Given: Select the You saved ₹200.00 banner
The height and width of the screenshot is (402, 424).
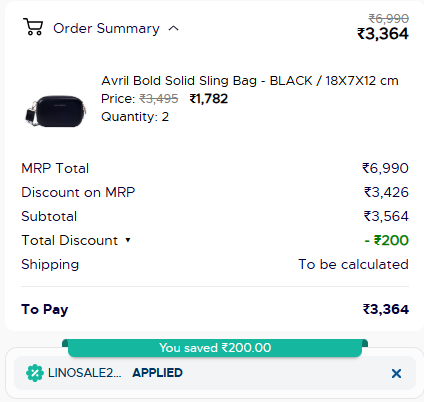Looking at the screenshot, I should pos(215,348).
